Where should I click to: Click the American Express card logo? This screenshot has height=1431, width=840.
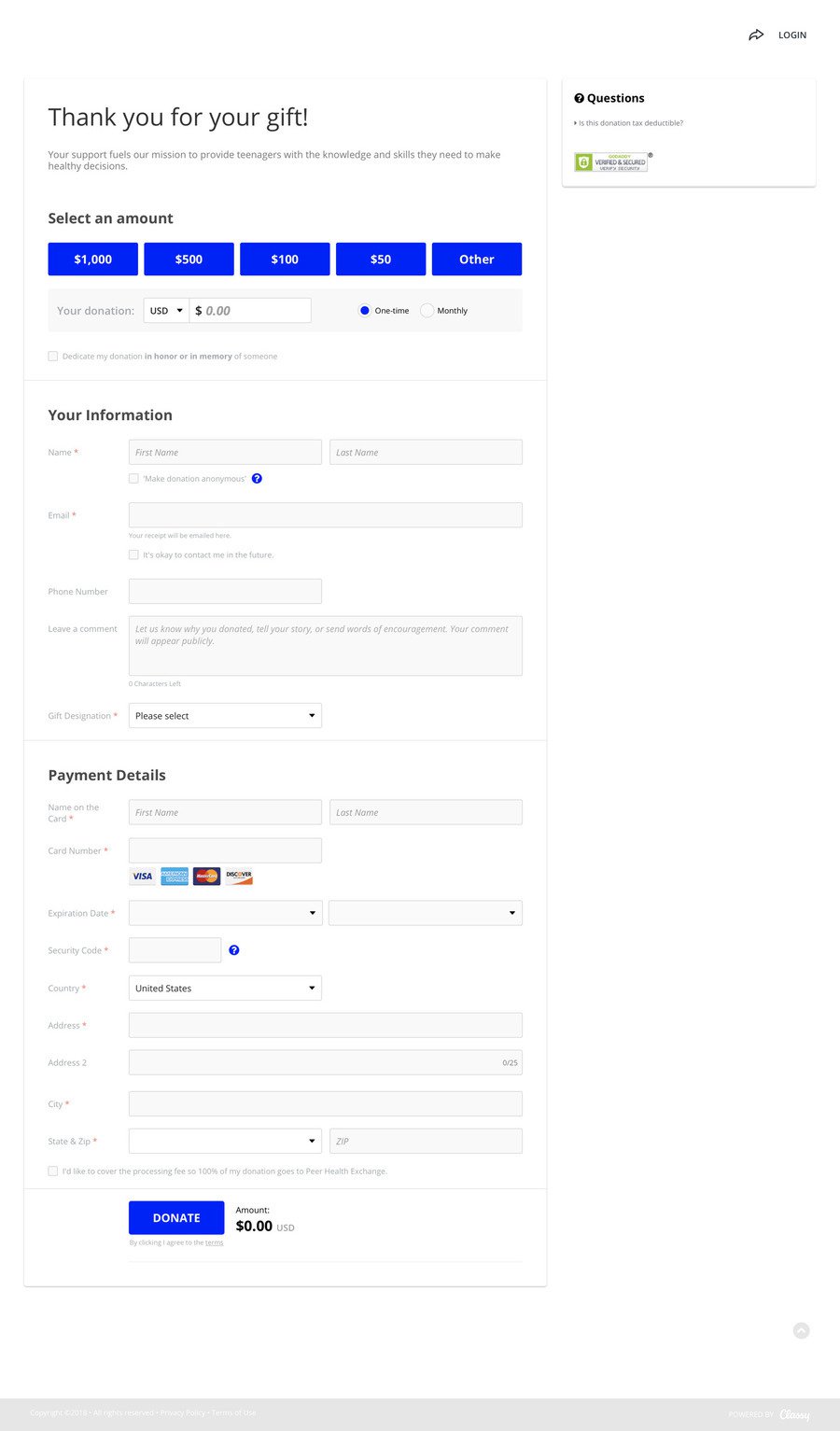pyautogui.click(x=175, y=877)
